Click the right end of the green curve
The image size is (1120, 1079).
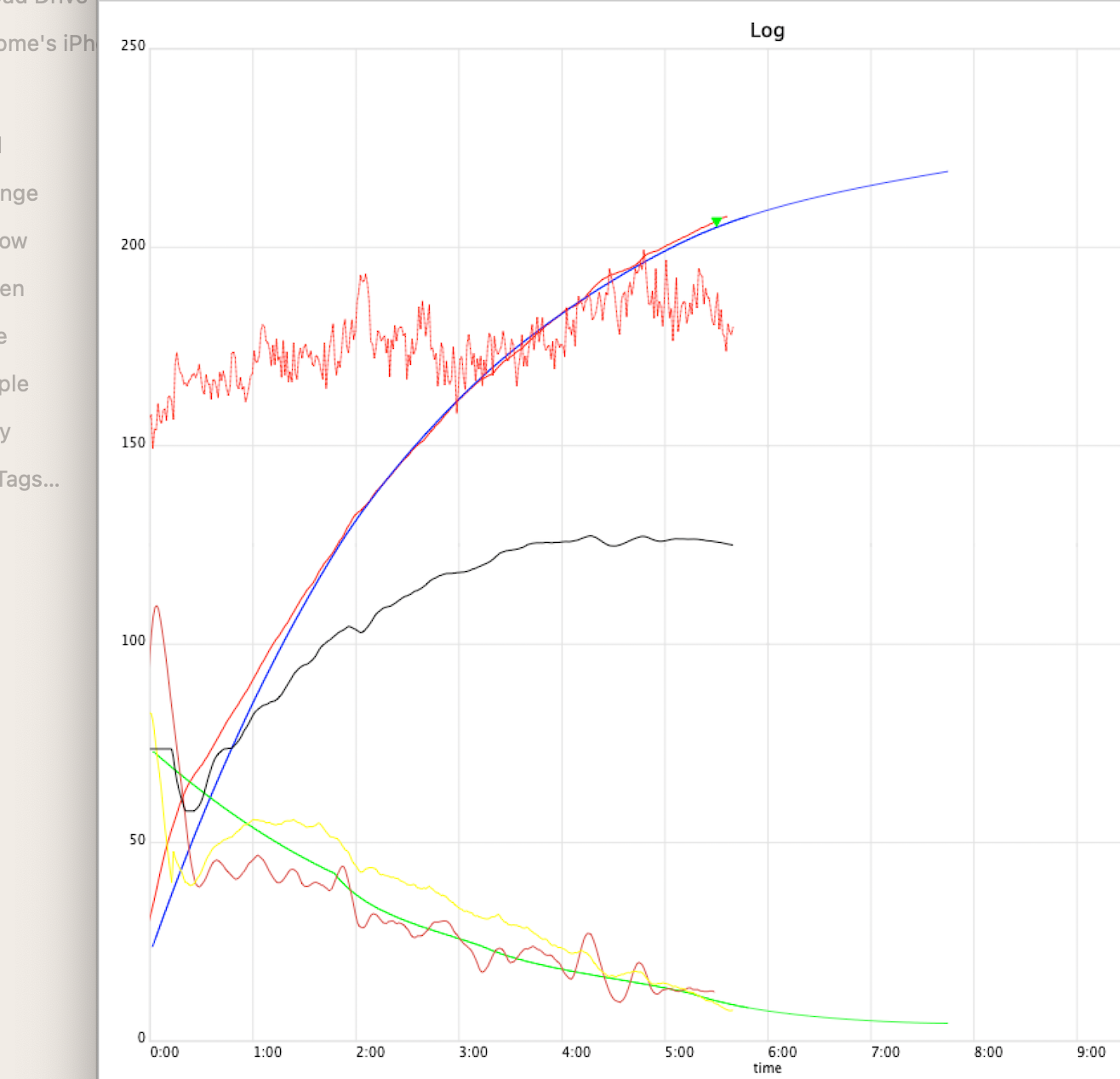[x=946, y=1023]
